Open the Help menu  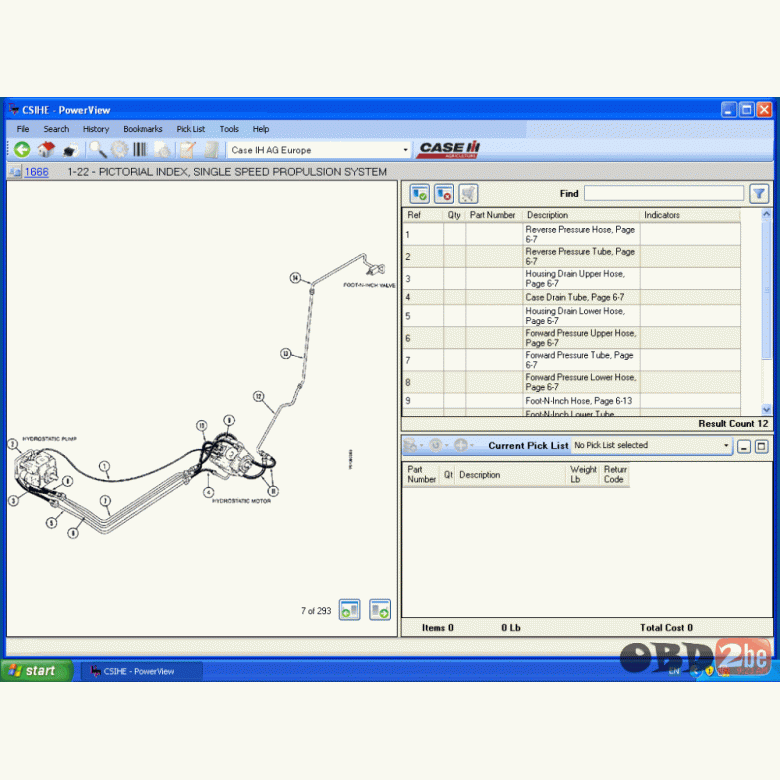point(261,129)
